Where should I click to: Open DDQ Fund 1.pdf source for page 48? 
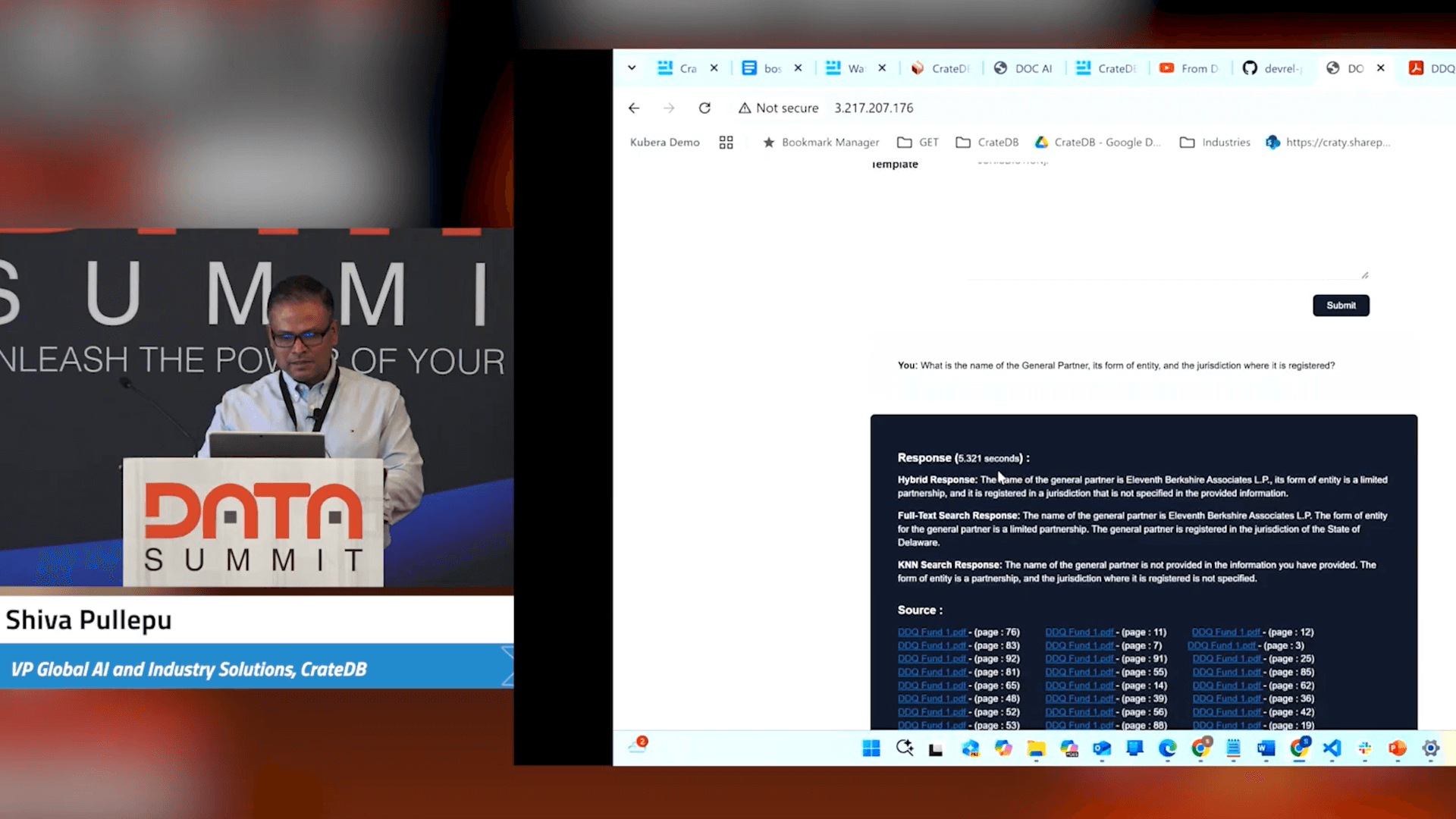tap(932, 699)
